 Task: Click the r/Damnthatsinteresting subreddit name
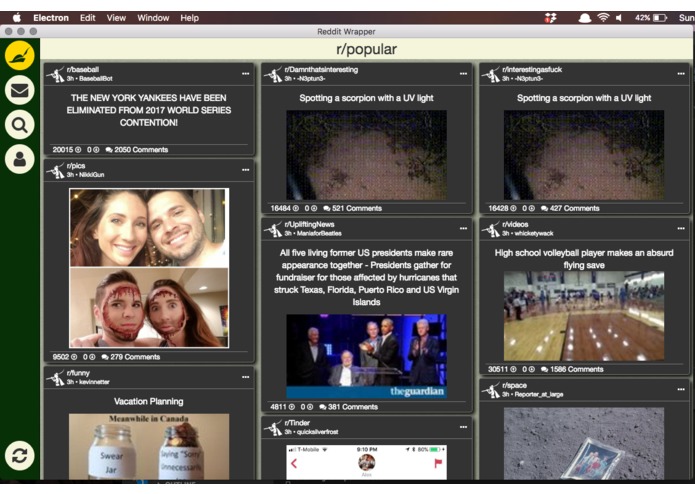click(x=321, y=70)
